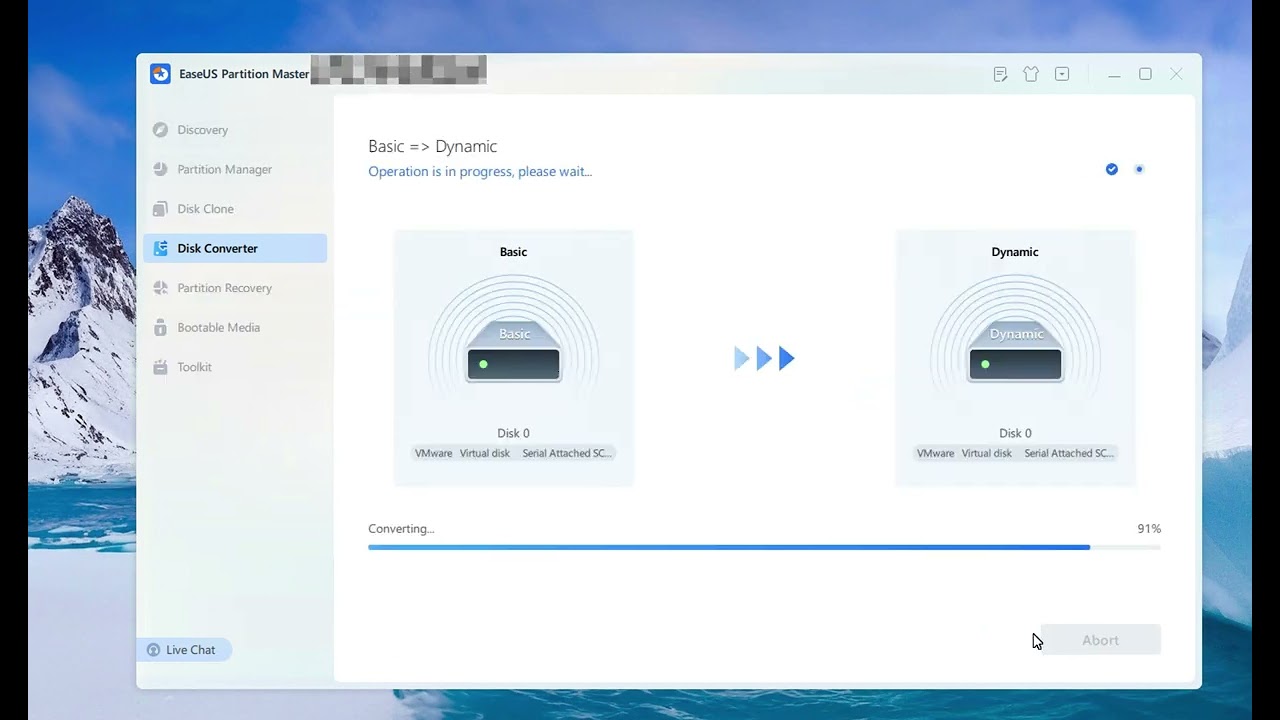The image size is (1280, 720).
Task: Select Disk Converter in the sidebar
Action: pos(235,248)
